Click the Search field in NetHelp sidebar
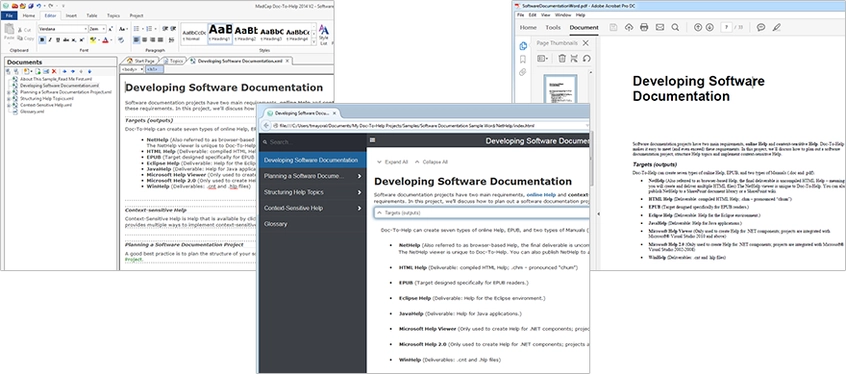Image resolution: width=846 pixels, height=374 pixels. (312, 142)
